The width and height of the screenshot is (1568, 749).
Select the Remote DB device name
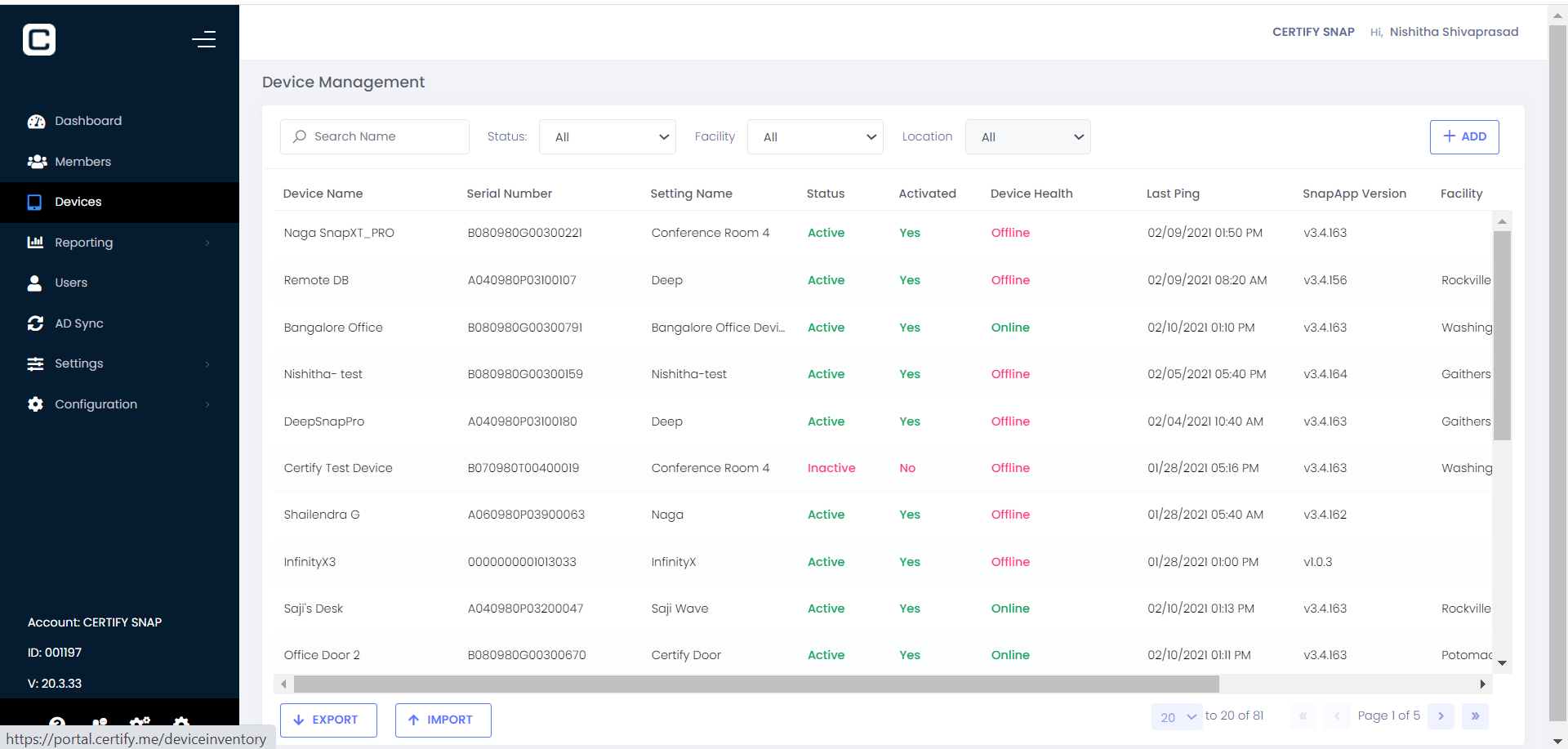coord(316,280)
